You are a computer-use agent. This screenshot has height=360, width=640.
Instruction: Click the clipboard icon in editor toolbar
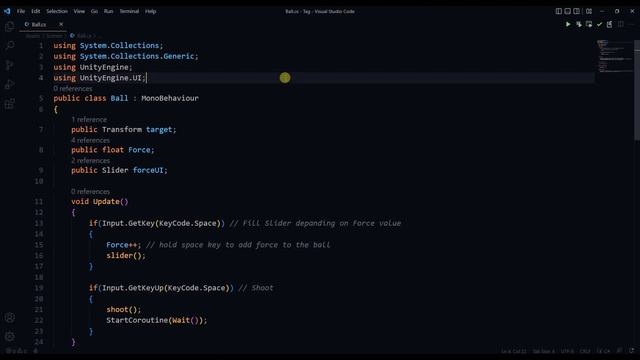tap(609, 24)
